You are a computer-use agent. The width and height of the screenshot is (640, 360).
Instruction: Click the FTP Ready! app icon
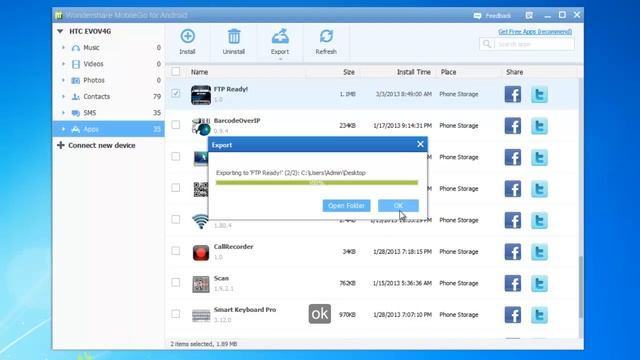coord(201,95)
